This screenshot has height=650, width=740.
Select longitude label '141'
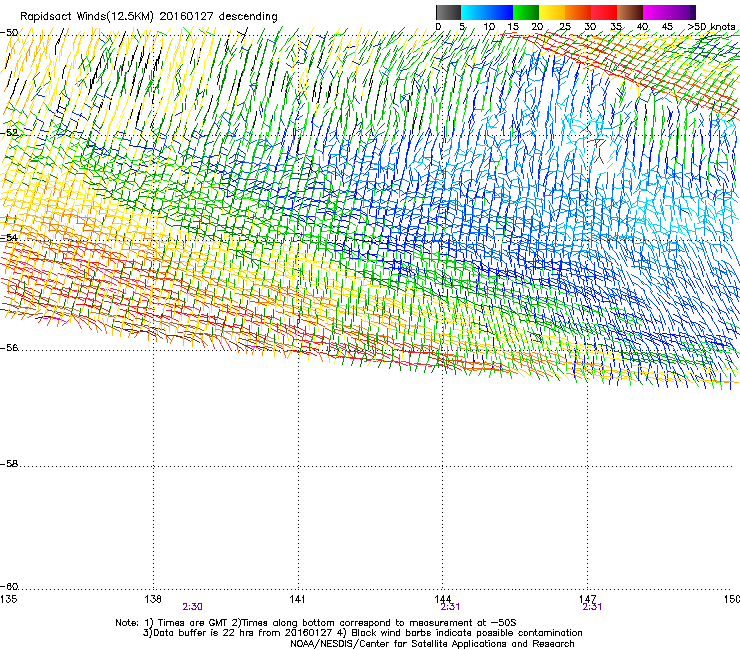[x=297, y=599]
